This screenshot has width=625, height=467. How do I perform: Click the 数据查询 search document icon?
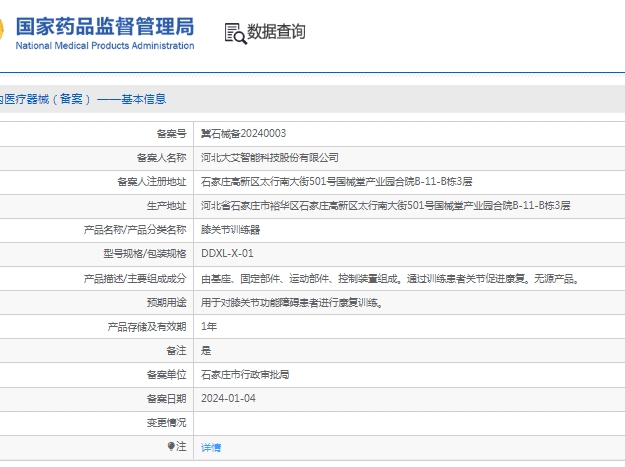(236, 33)
